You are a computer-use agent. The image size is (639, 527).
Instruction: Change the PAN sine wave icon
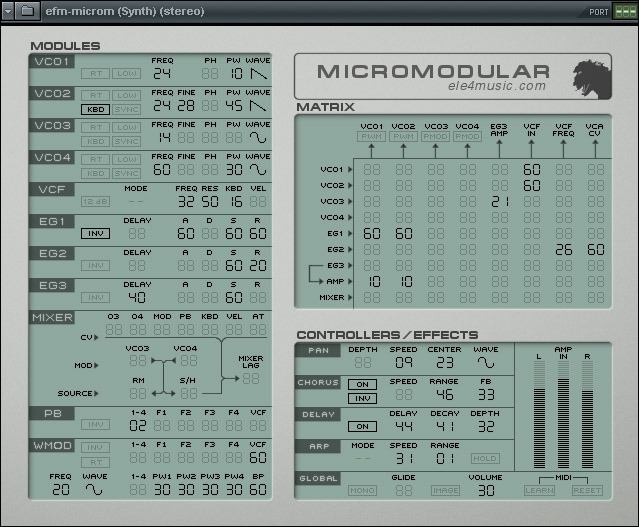486,362
